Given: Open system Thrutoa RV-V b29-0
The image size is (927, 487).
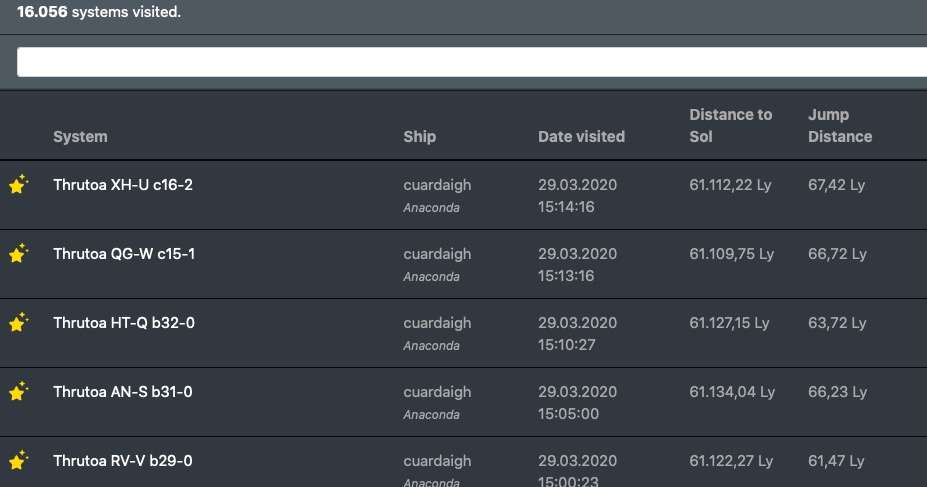Looking at the screenshot, I should 123,461.
